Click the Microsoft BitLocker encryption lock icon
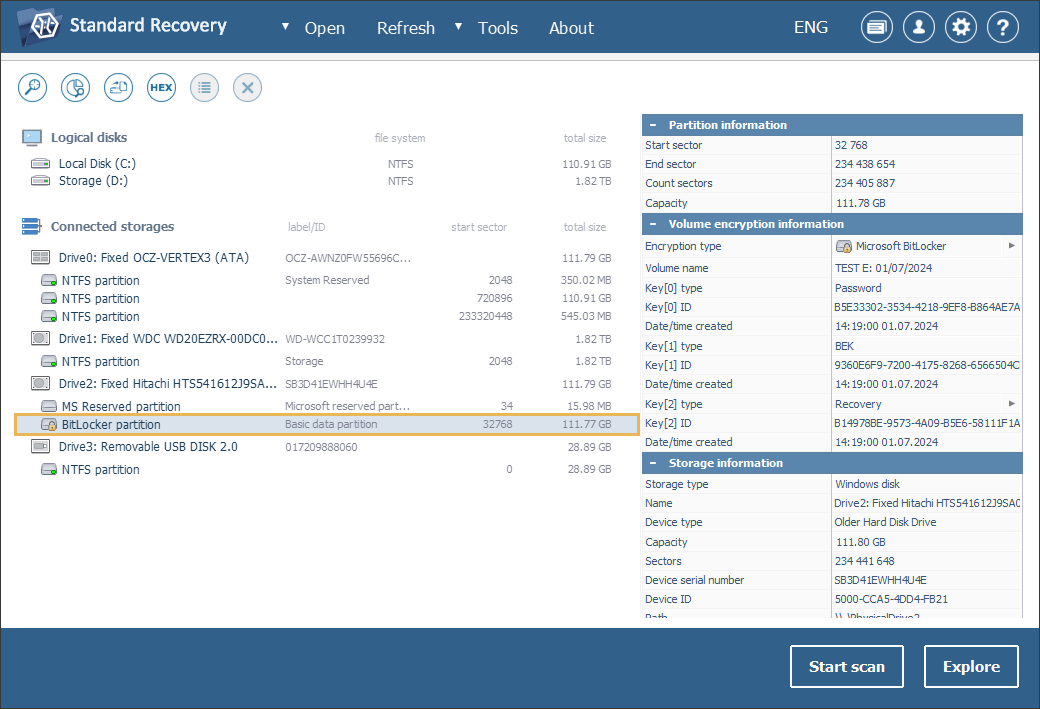Viewport: 1040px width, 709px height. click(x=844, y=246)
